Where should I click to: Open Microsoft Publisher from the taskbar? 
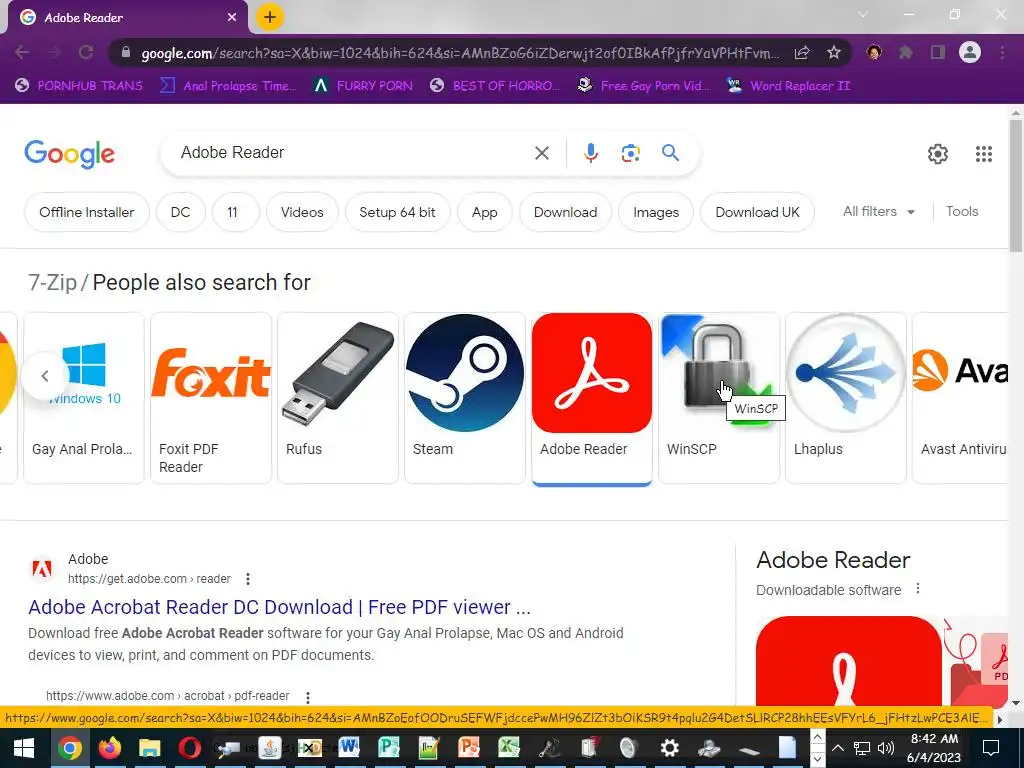[x=389, y=748]
